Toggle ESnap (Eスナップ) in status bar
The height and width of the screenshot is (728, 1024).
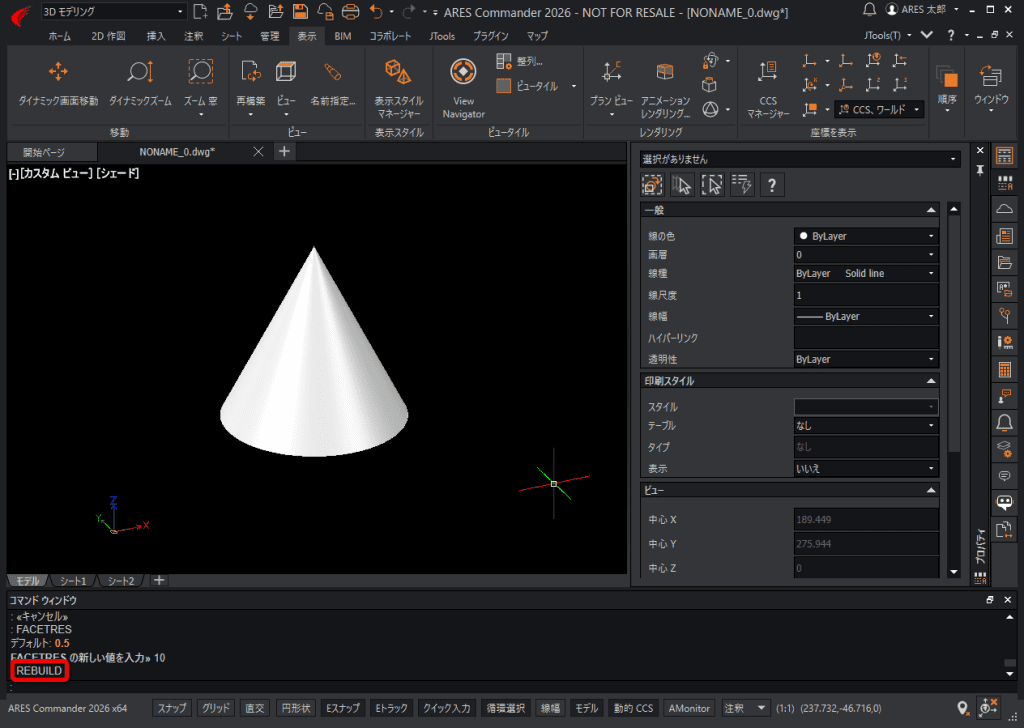tap(343, 708)
